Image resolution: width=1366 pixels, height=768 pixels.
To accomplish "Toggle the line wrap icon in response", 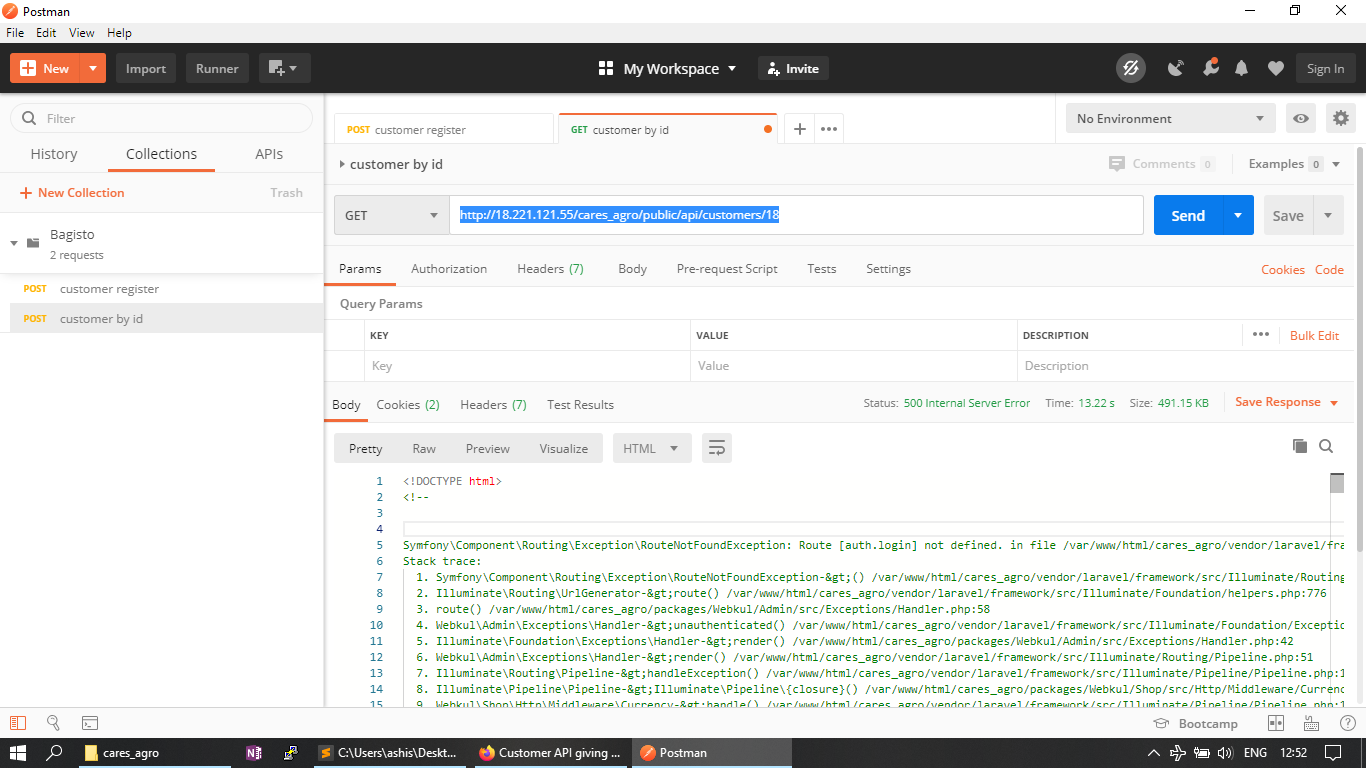I will click(x=717, y=448).
